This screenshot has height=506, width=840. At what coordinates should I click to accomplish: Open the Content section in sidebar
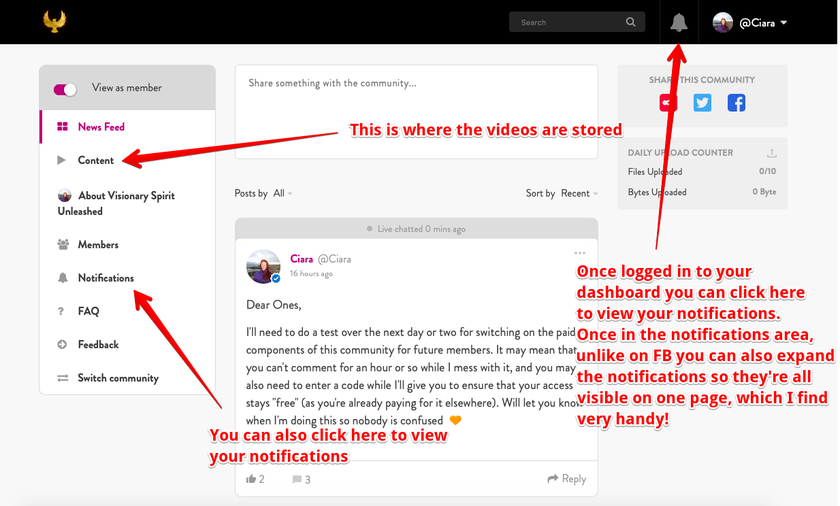pos(128,160)
